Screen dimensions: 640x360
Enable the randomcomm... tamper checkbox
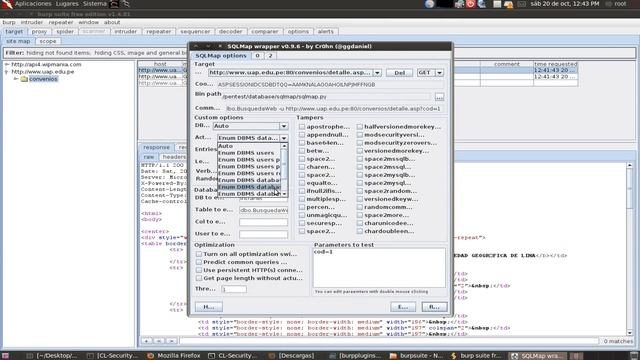click(360, 207)
